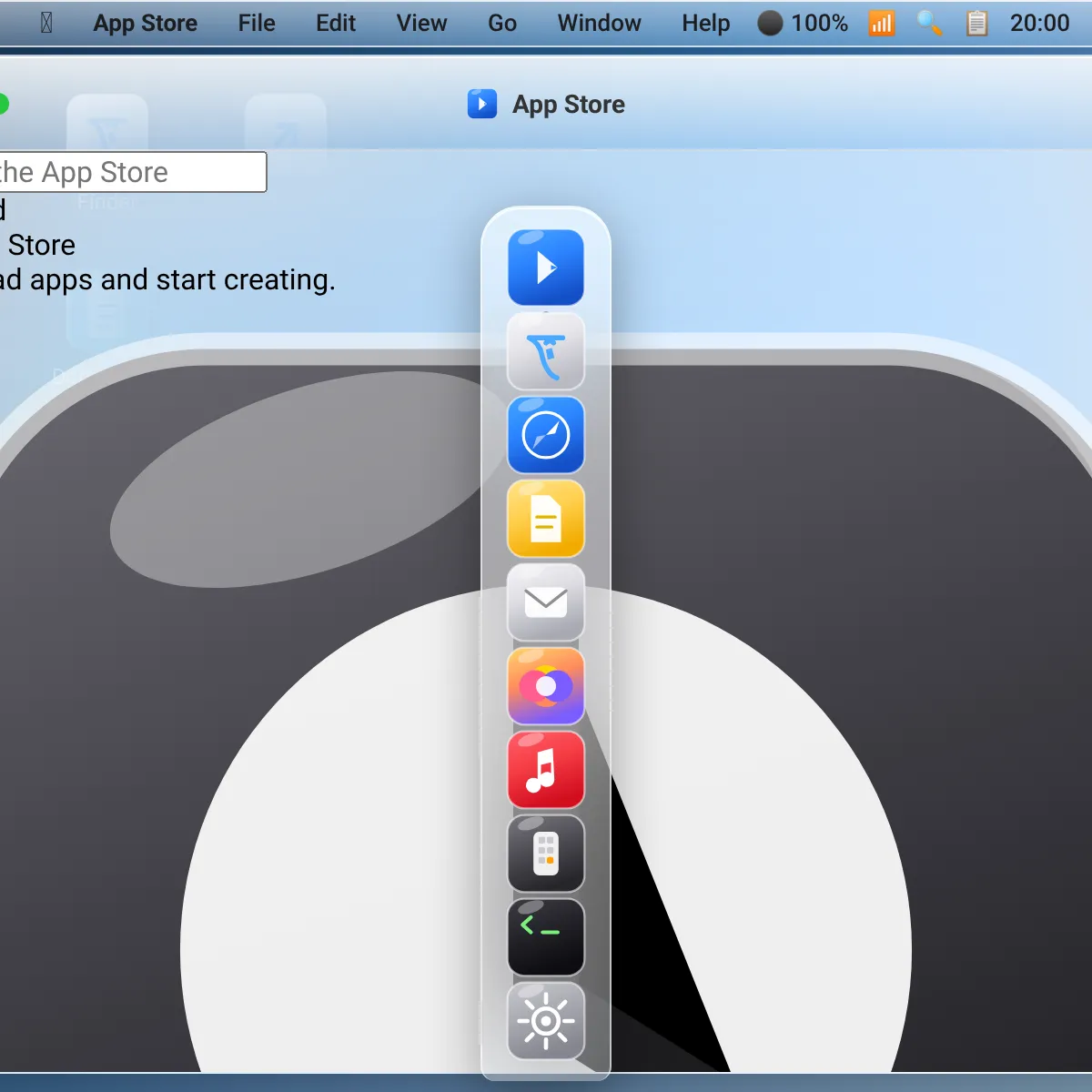Open the Go menu
Viewport: 1092px width, 1092px height.
coord(502,23)
